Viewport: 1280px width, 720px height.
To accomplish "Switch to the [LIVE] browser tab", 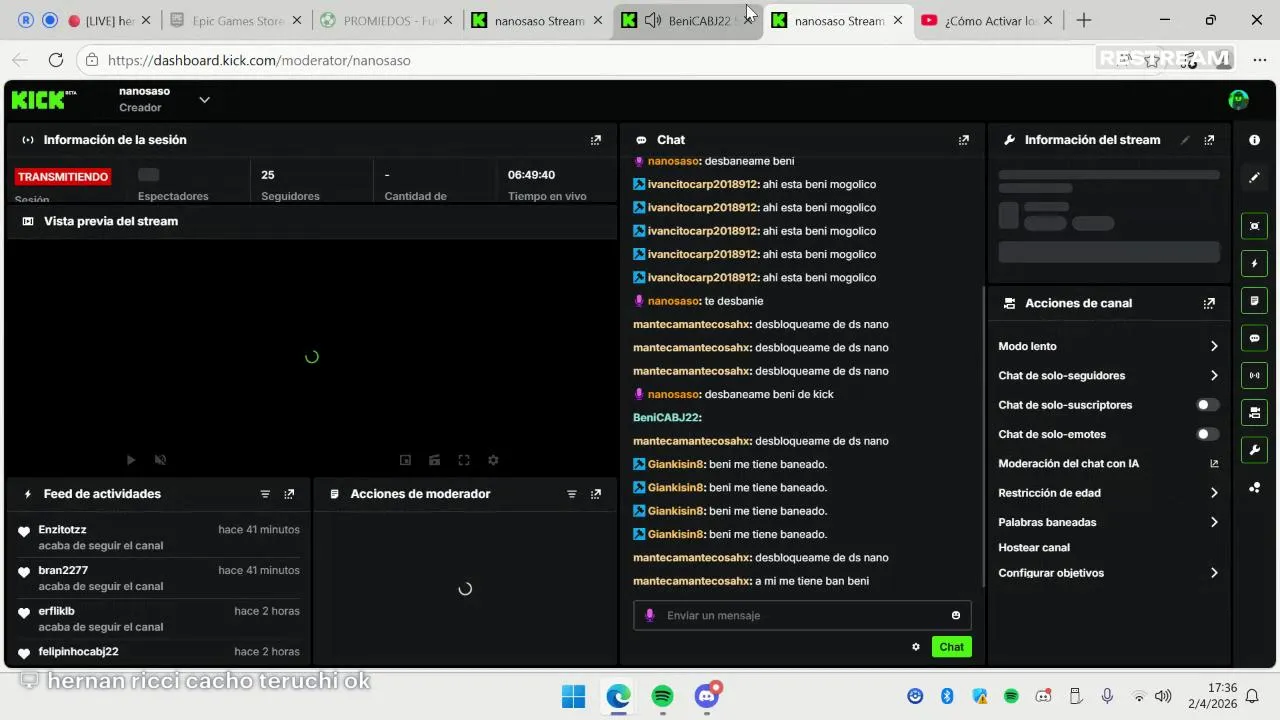I will 110,20.
